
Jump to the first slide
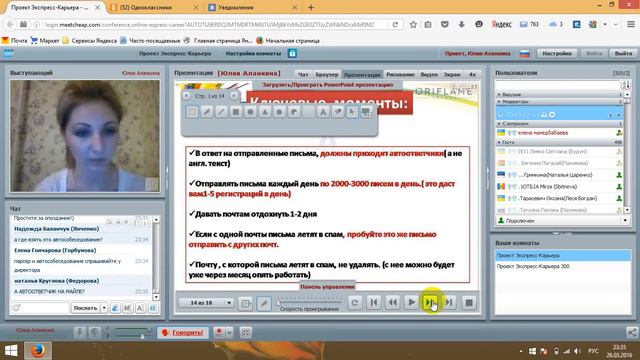[373, 303]
